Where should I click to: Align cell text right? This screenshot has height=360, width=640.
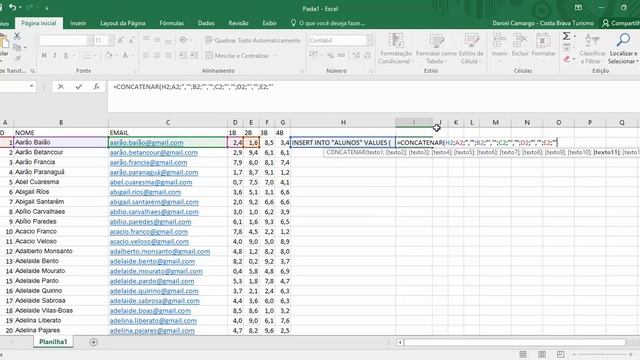point(168,56)
